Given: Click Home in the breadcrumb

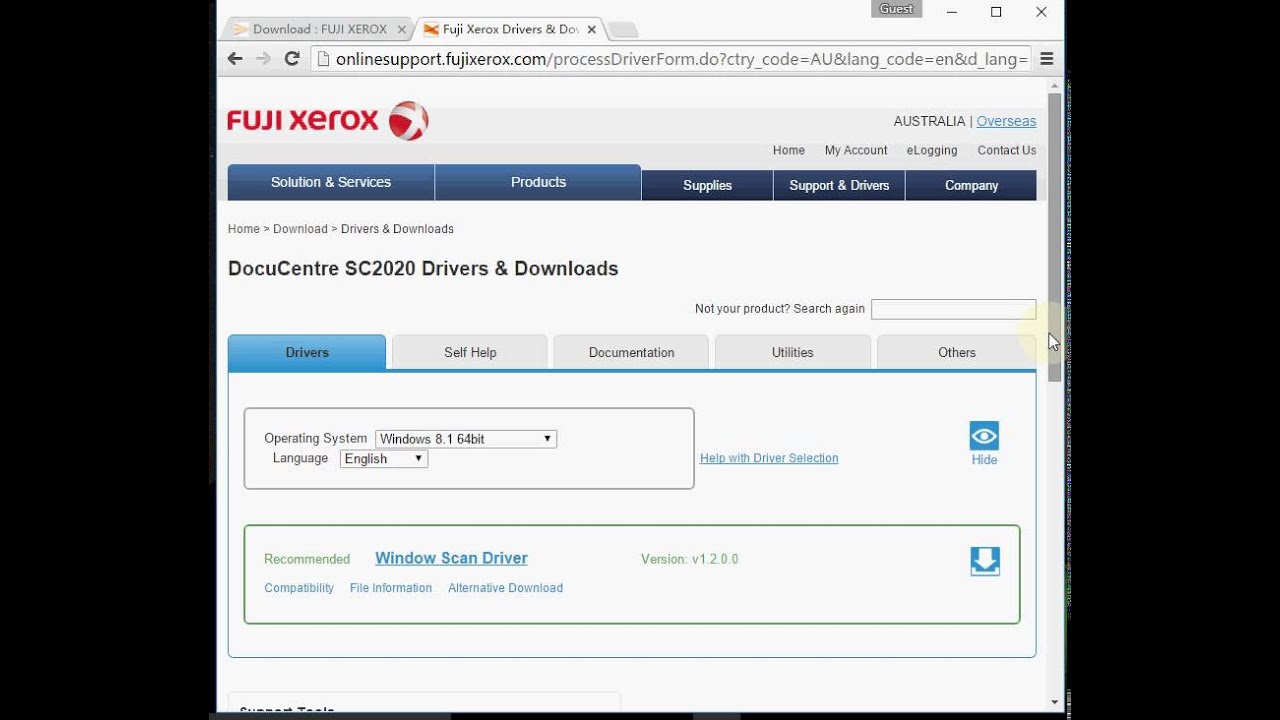Looking at the screenshot, I should click(244, 229).
